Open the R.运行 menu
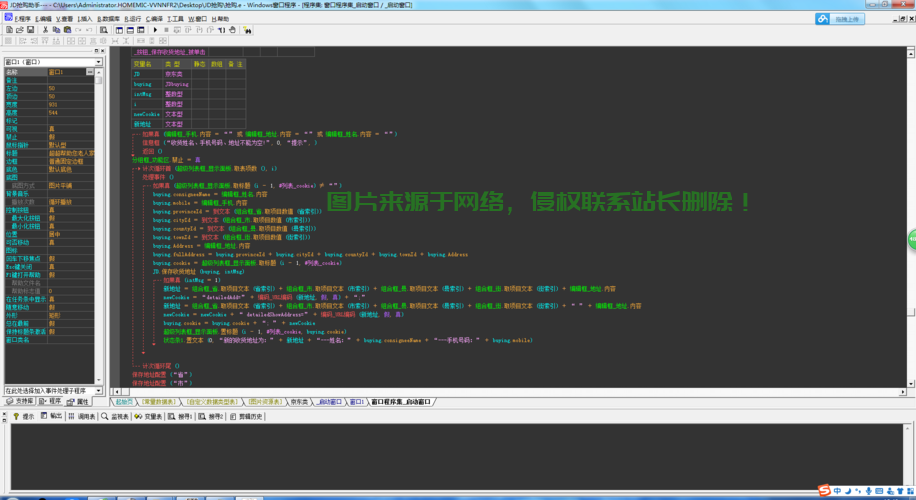This screenshot has height=500, width=916. pyautogui.click(x=133, y=19)
